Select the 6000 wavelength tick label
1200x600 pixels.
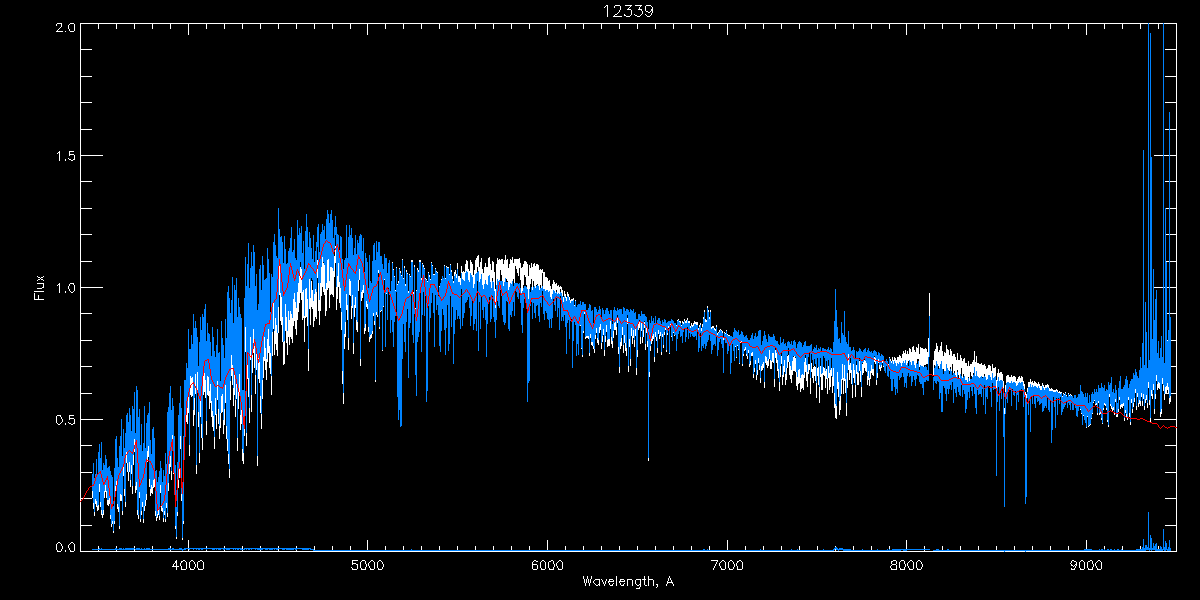pos(547,565)
